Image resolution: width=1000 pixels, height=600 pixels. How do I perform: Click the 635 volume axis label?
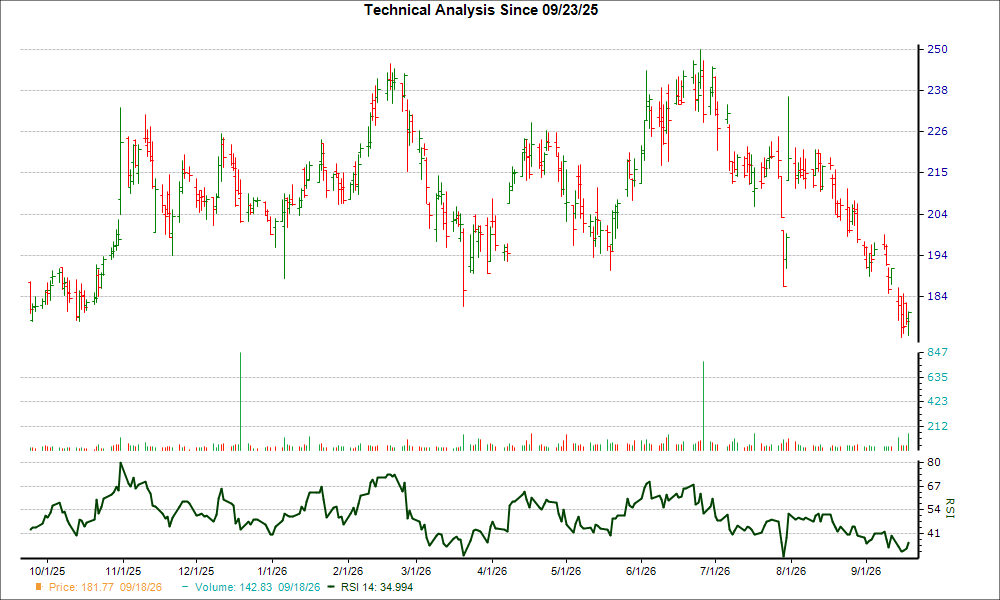937,377
